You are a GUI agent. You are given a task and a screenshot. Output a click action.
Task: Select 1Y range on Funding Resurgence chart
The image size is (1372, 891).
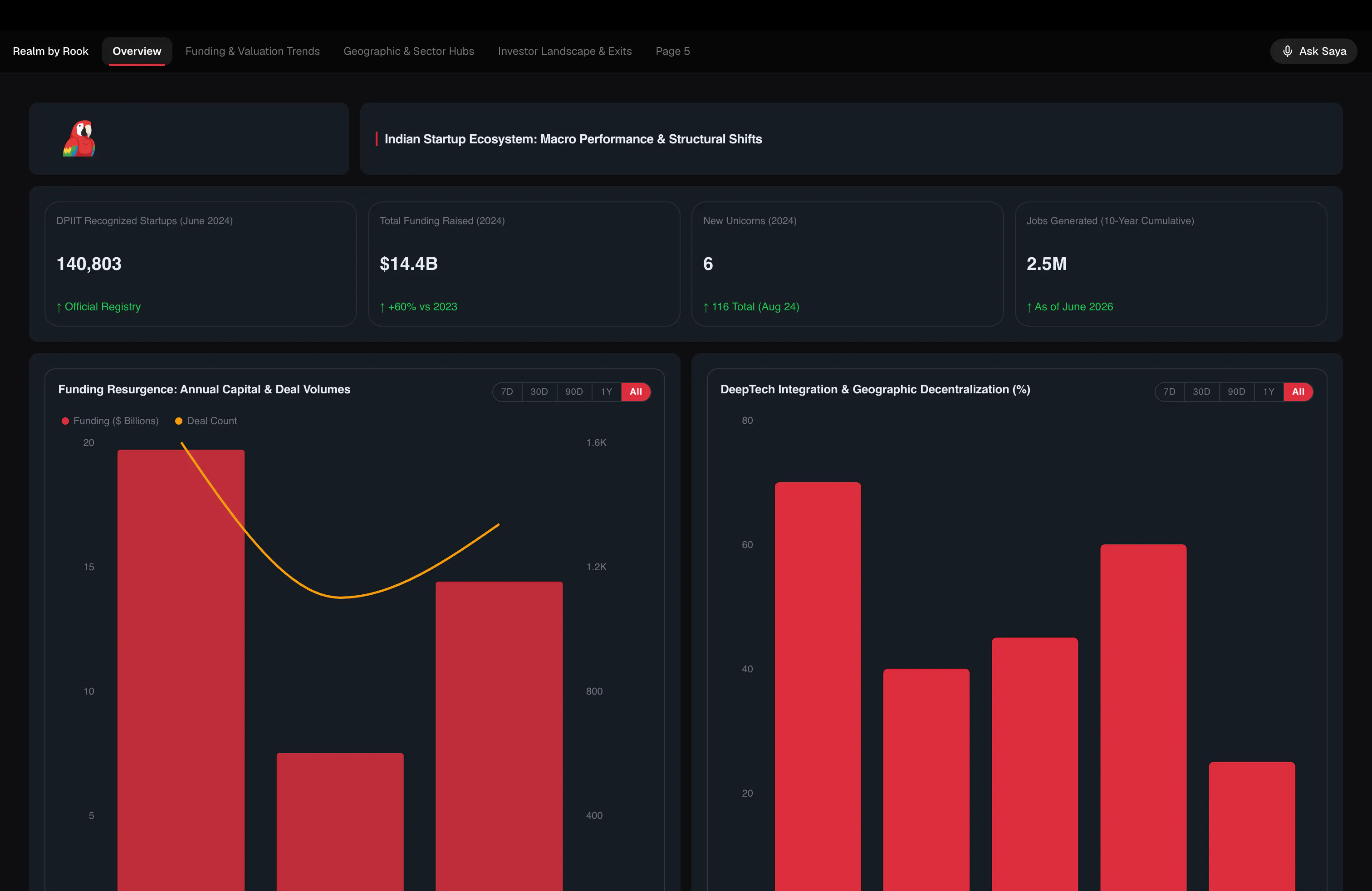[x=607, y=392]
